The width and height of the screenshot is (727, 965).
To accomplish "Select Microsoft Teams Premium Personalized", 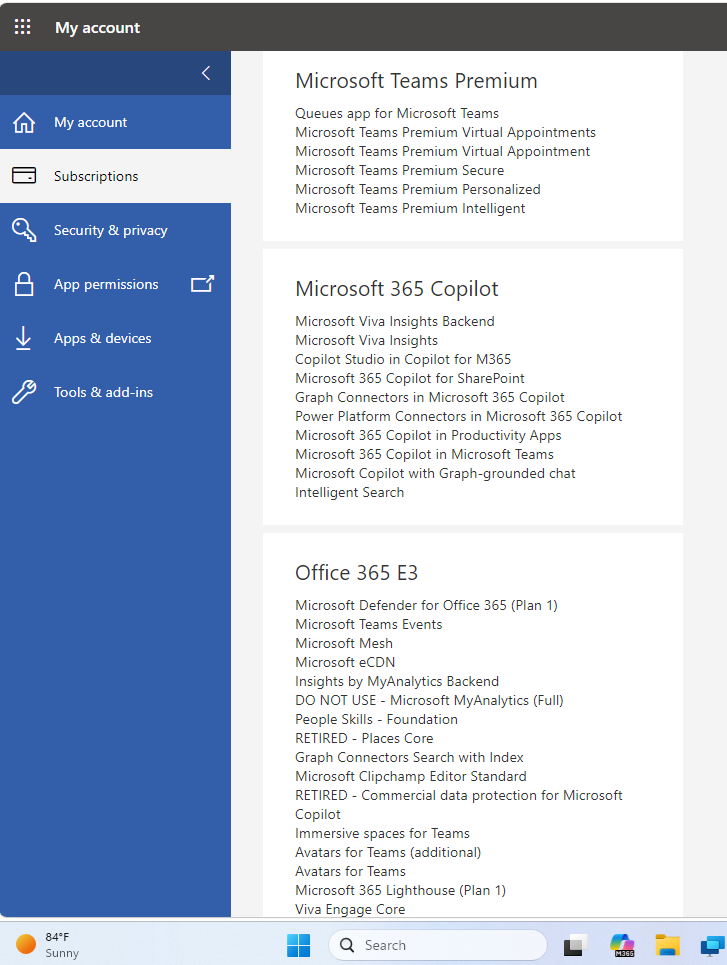I will tap(418, 190).
